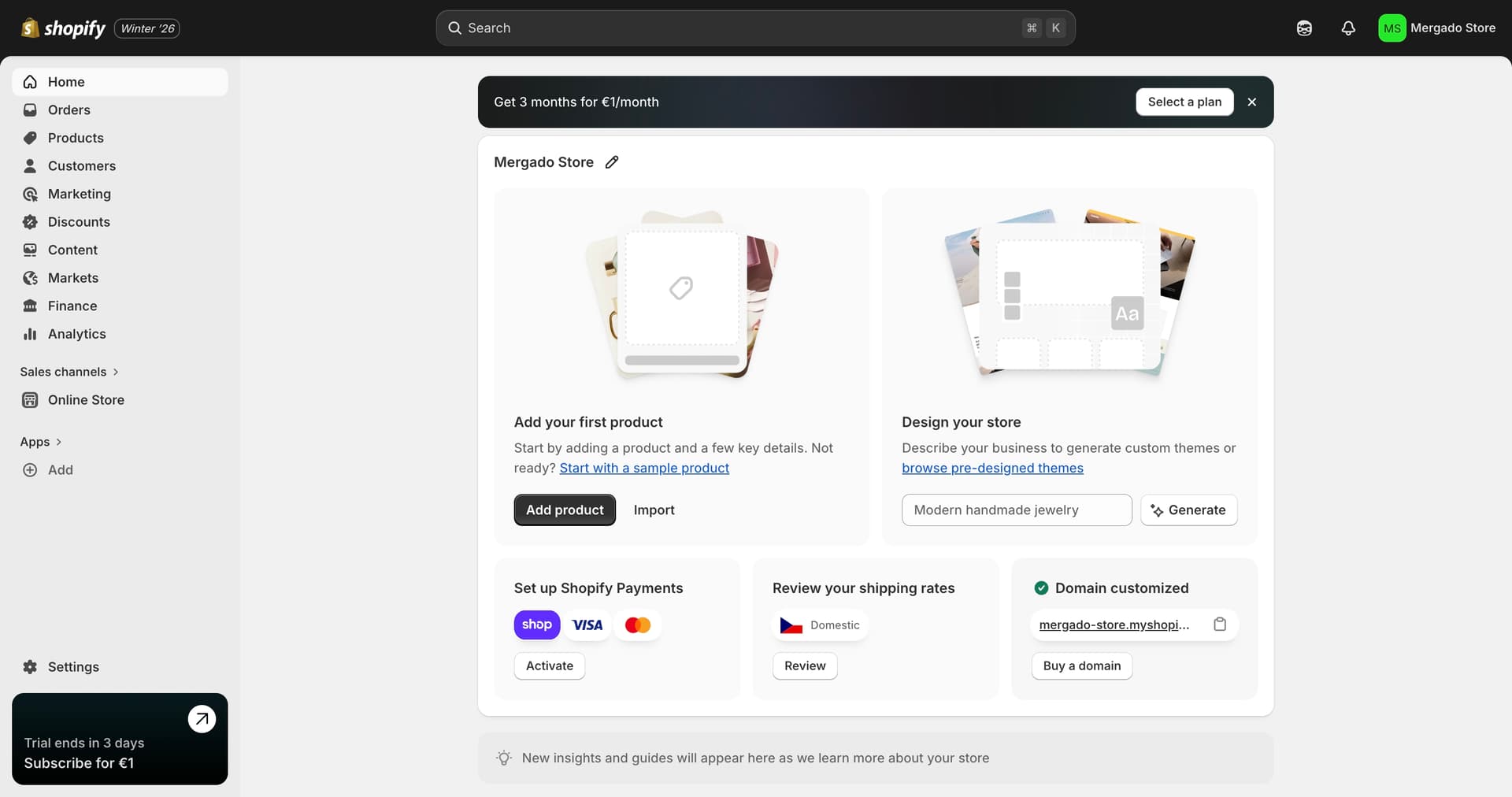Dismiss the €1/month promotion banner
Screen dimensions: 1512x797
pyautogui.click(x=1252, y=102)
